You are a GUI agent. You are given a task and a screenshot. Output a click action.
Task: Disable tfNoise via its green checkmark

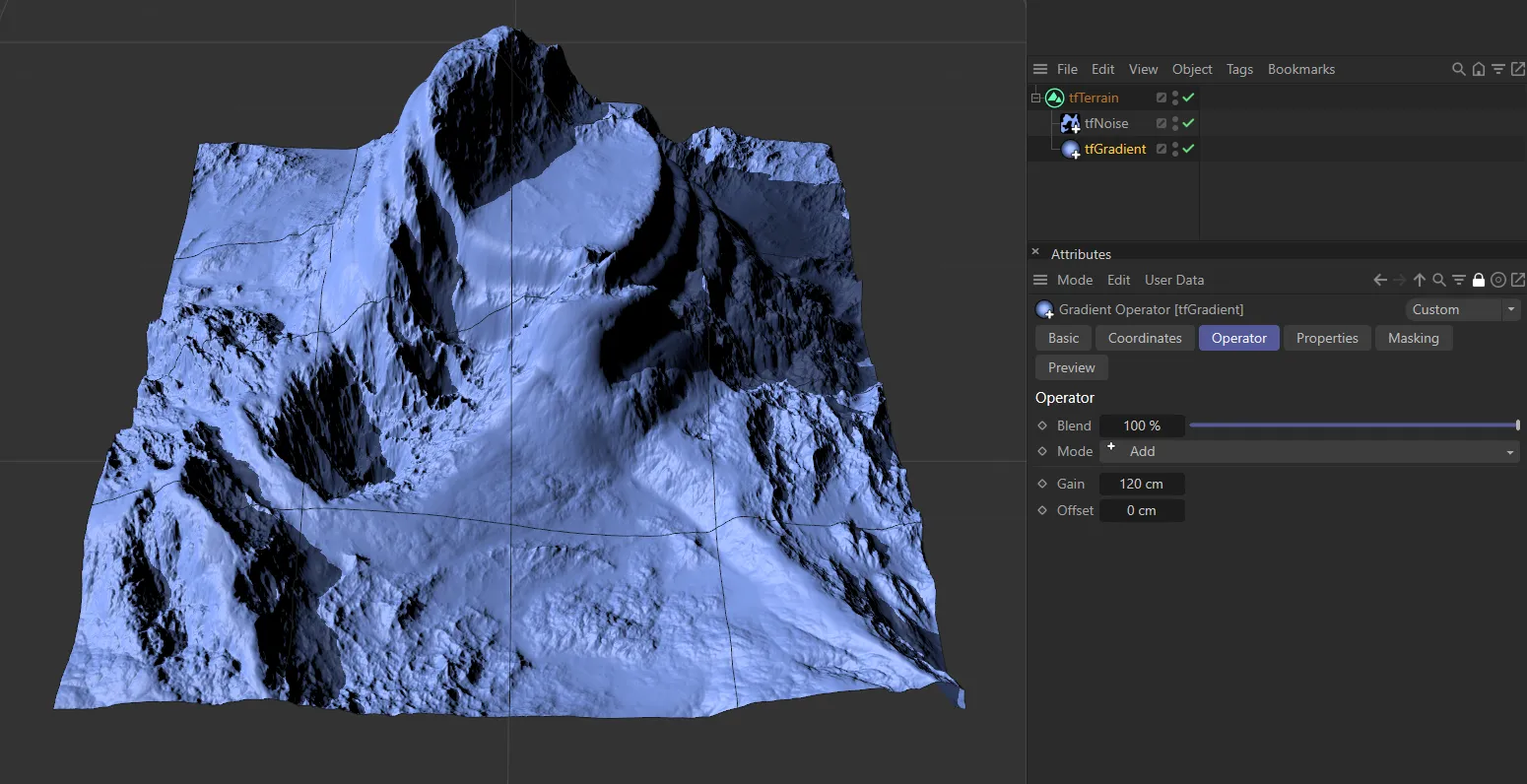click(1188, 123)
